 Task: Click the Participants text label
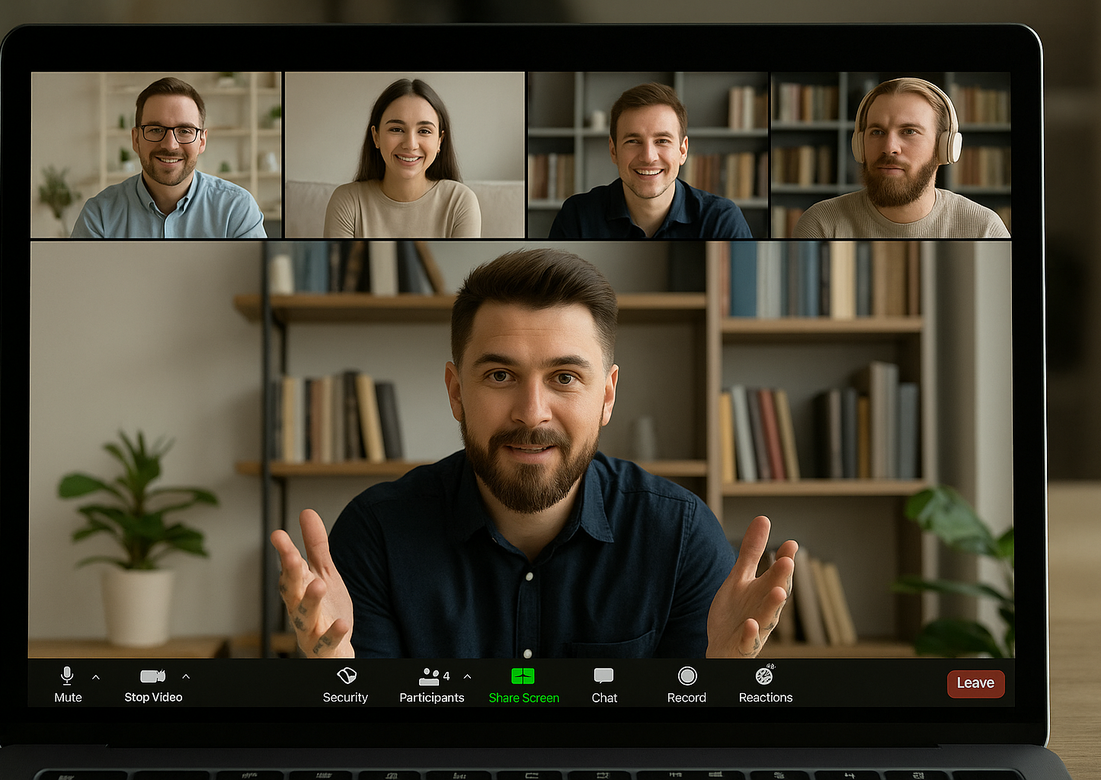click(x=432, y=697)
